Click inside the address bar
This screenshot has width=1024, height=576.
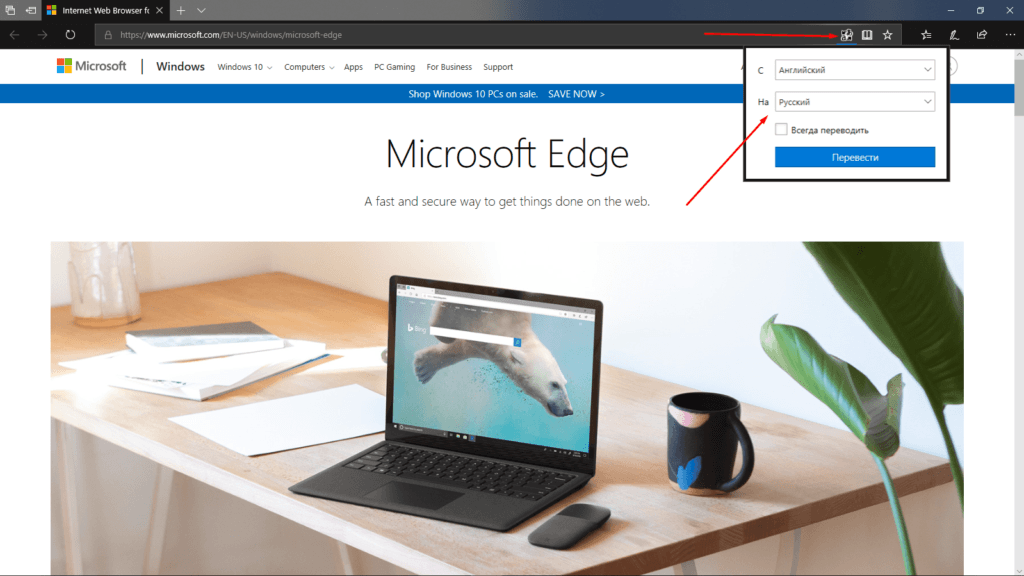point(300,34)
